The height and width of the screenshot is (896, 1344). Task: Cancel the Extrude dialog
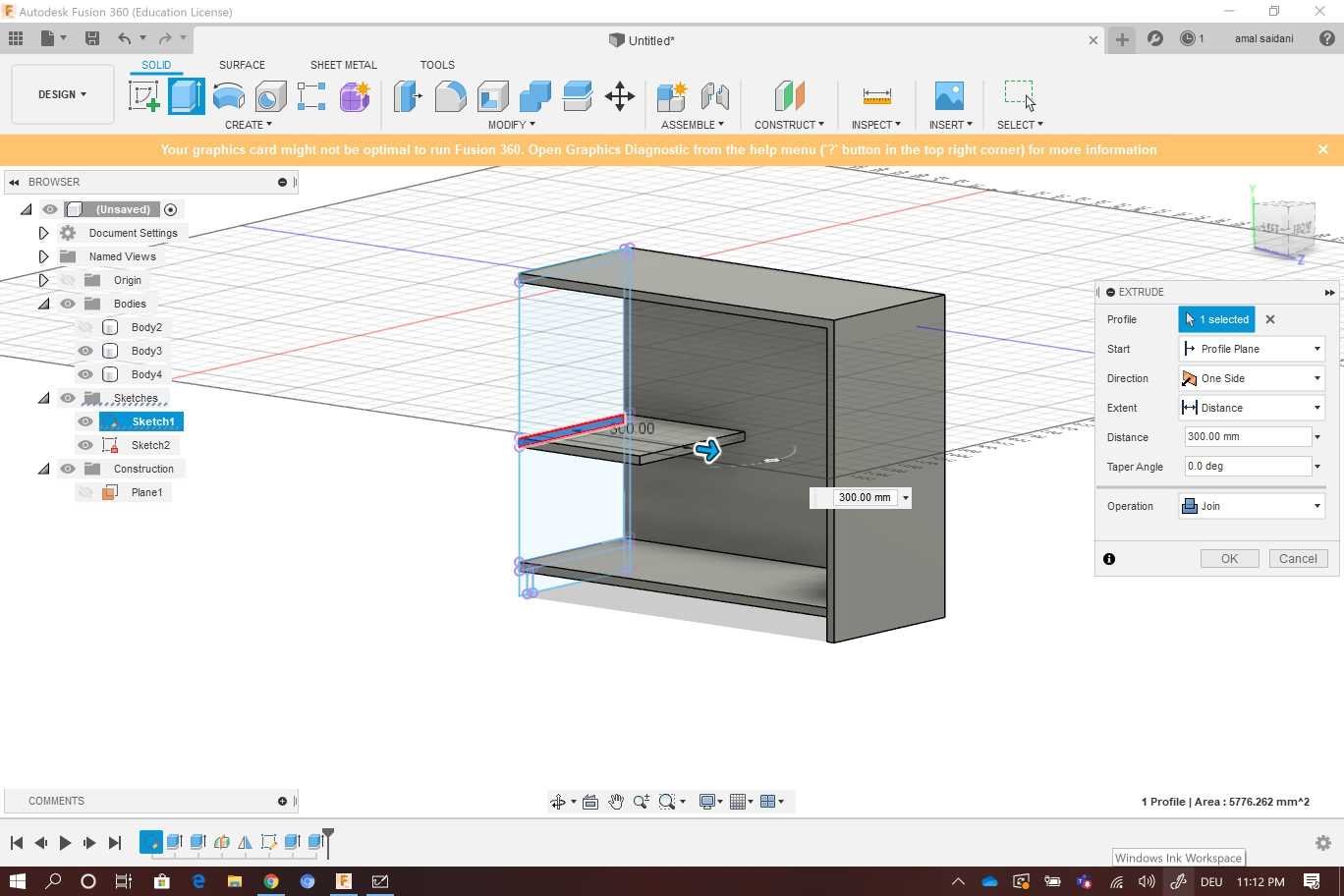1298,558
